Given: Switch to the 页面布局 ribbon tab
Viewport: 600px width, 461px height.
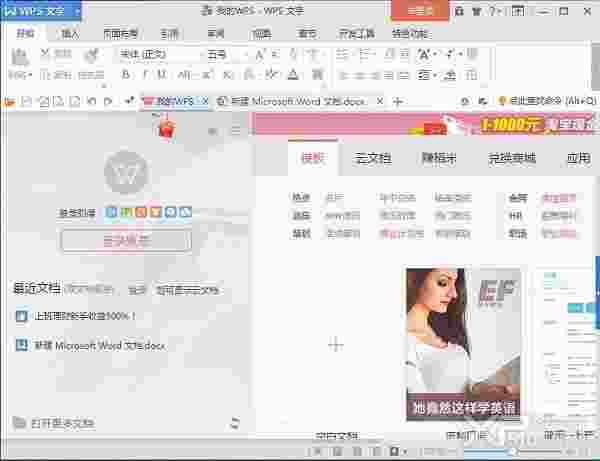Looking at the screenshot, I should [121, 34].
